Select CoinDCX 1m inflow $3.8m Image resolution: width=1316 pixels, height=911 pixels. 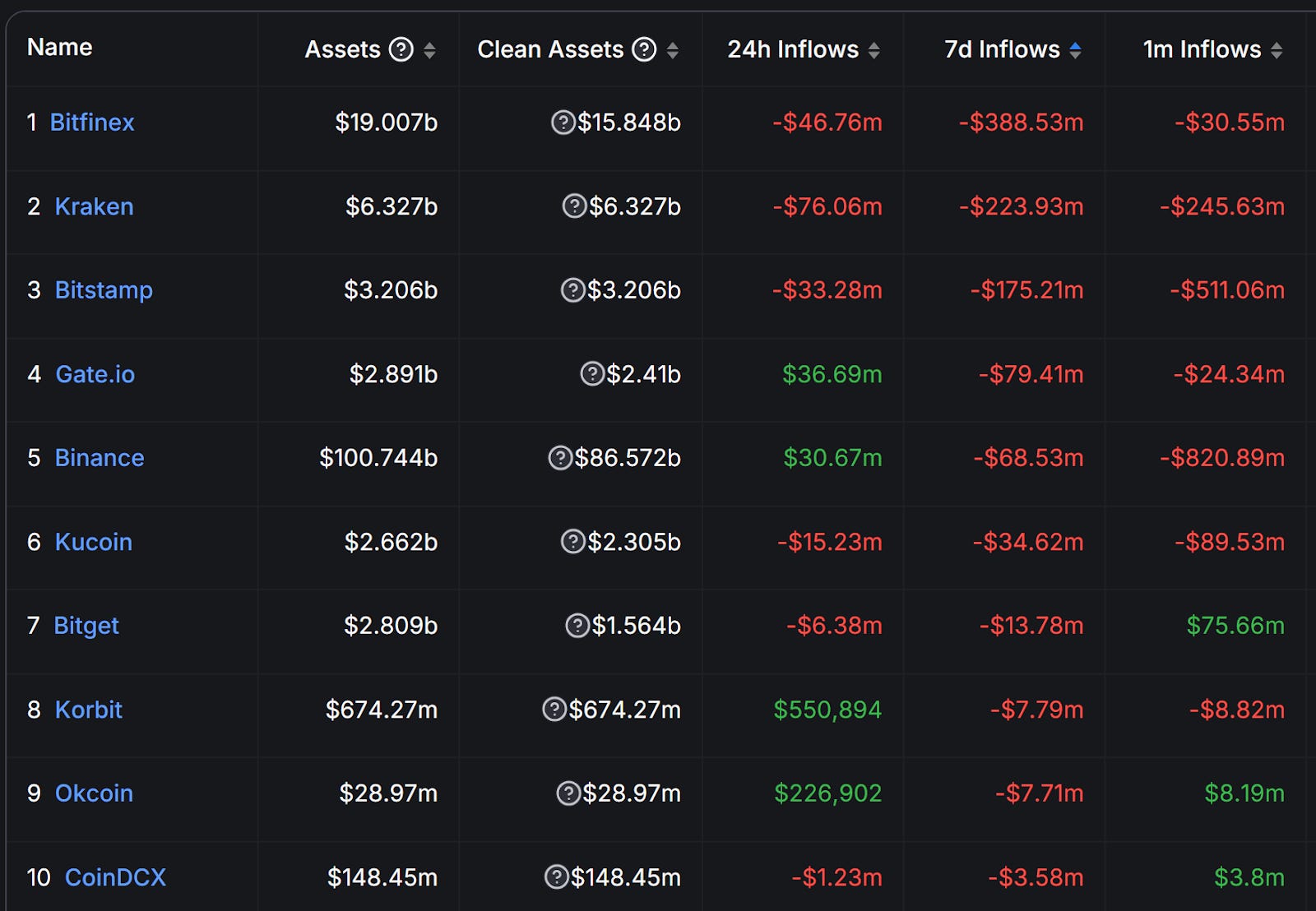(x=1249, y=877)
